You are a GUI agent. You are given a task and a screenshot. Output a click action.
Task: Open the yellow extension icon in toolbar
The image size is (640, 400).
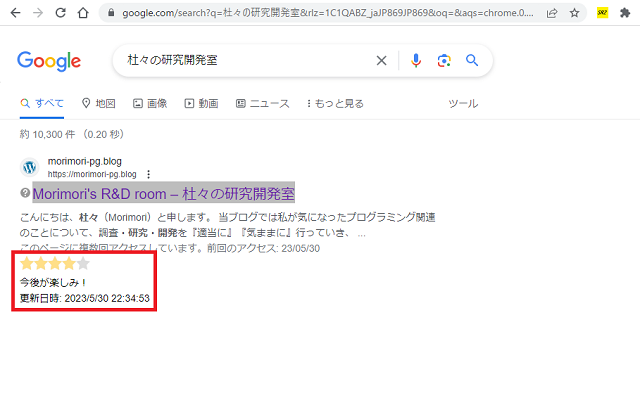point(602,13)
